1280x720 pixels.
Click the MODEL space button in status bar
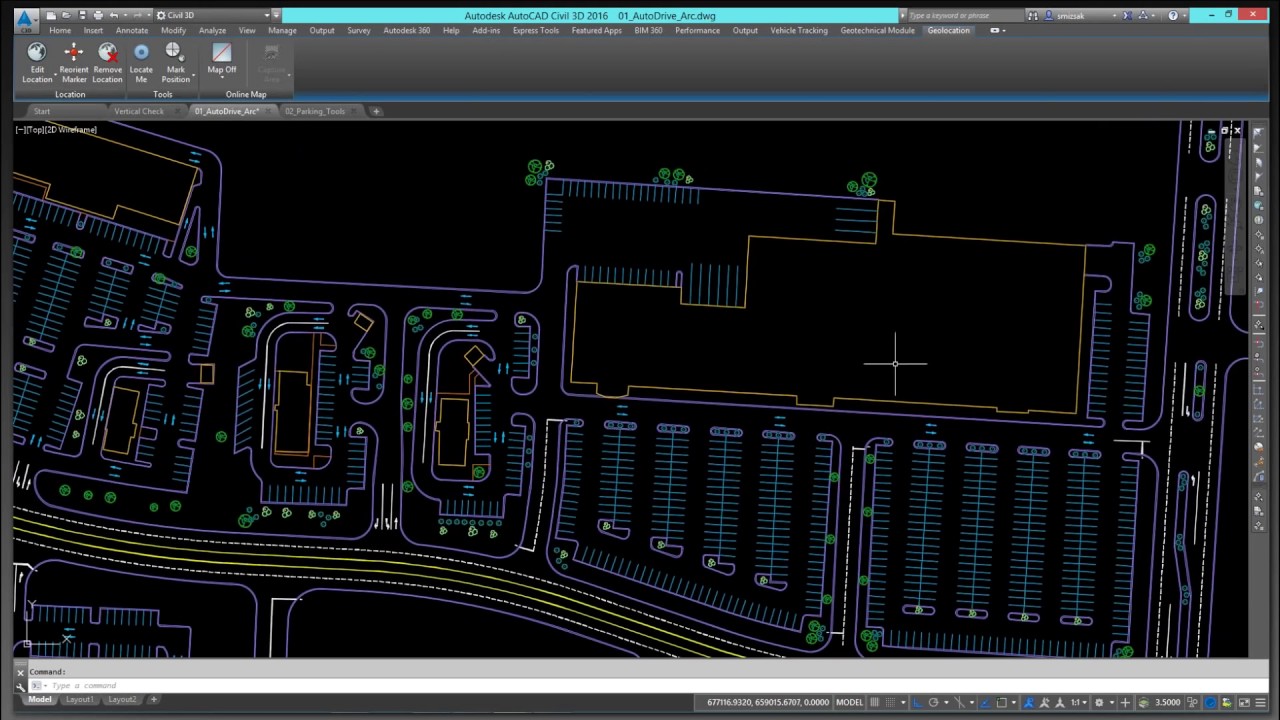849,702
